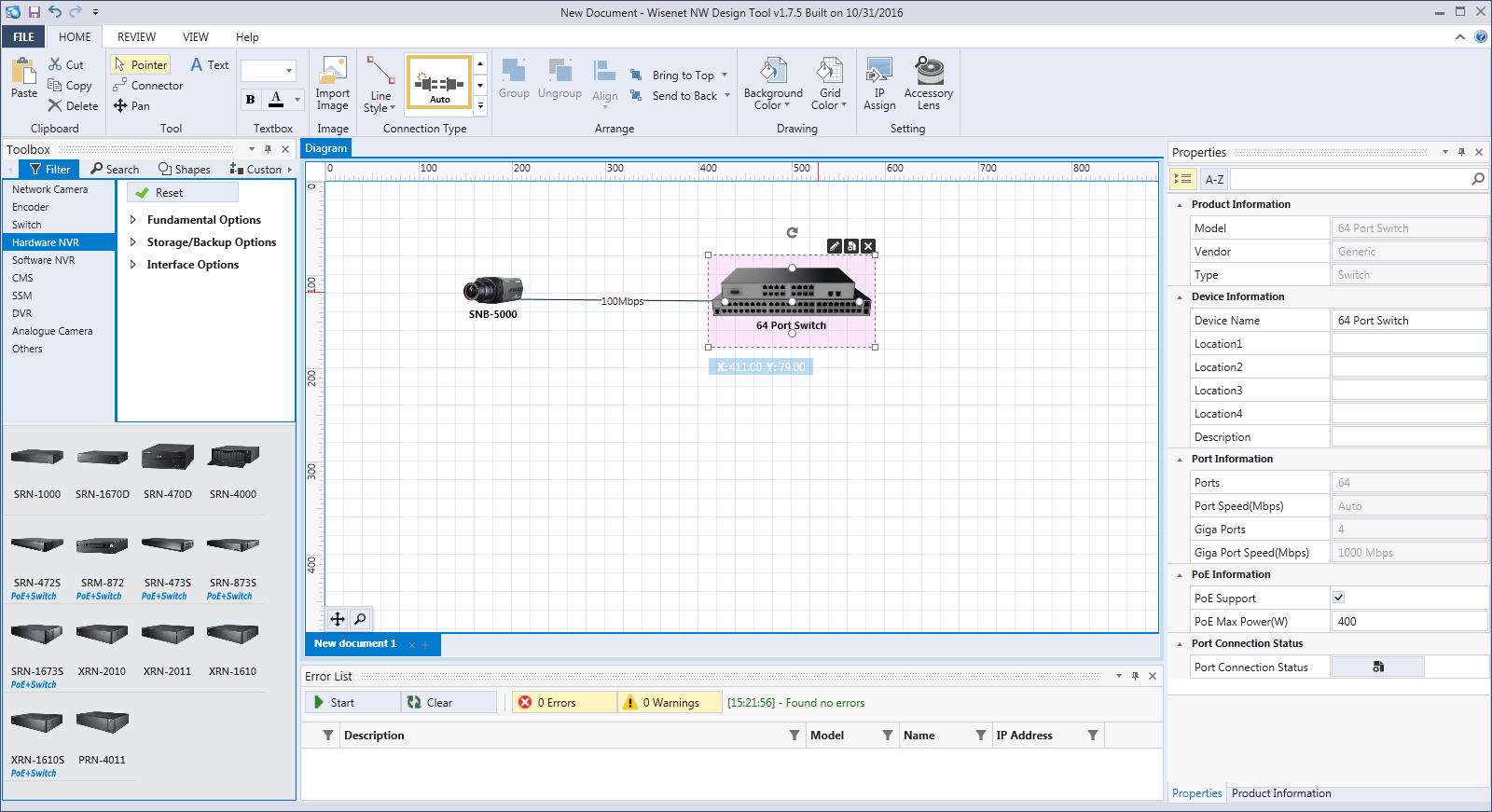
Task: Toggle the 0 Warnings filter
Action: 670,703
